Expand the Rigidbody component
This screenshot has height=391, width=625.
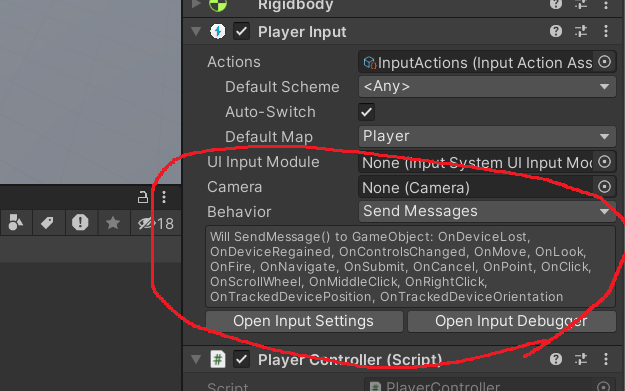point(196,4)
